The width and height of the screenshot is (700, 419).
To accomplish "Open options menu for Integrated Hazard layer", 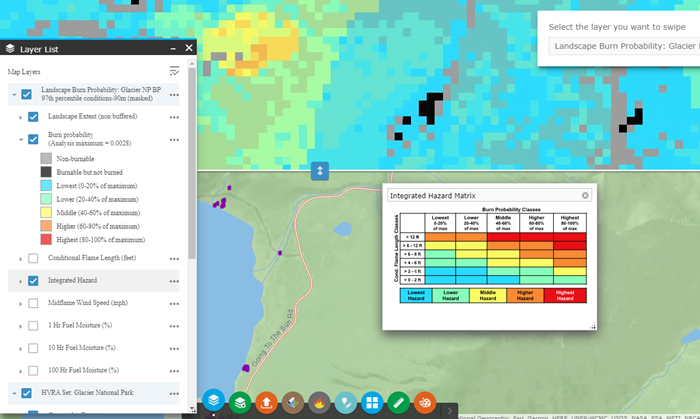I will [x=174, y=281].
